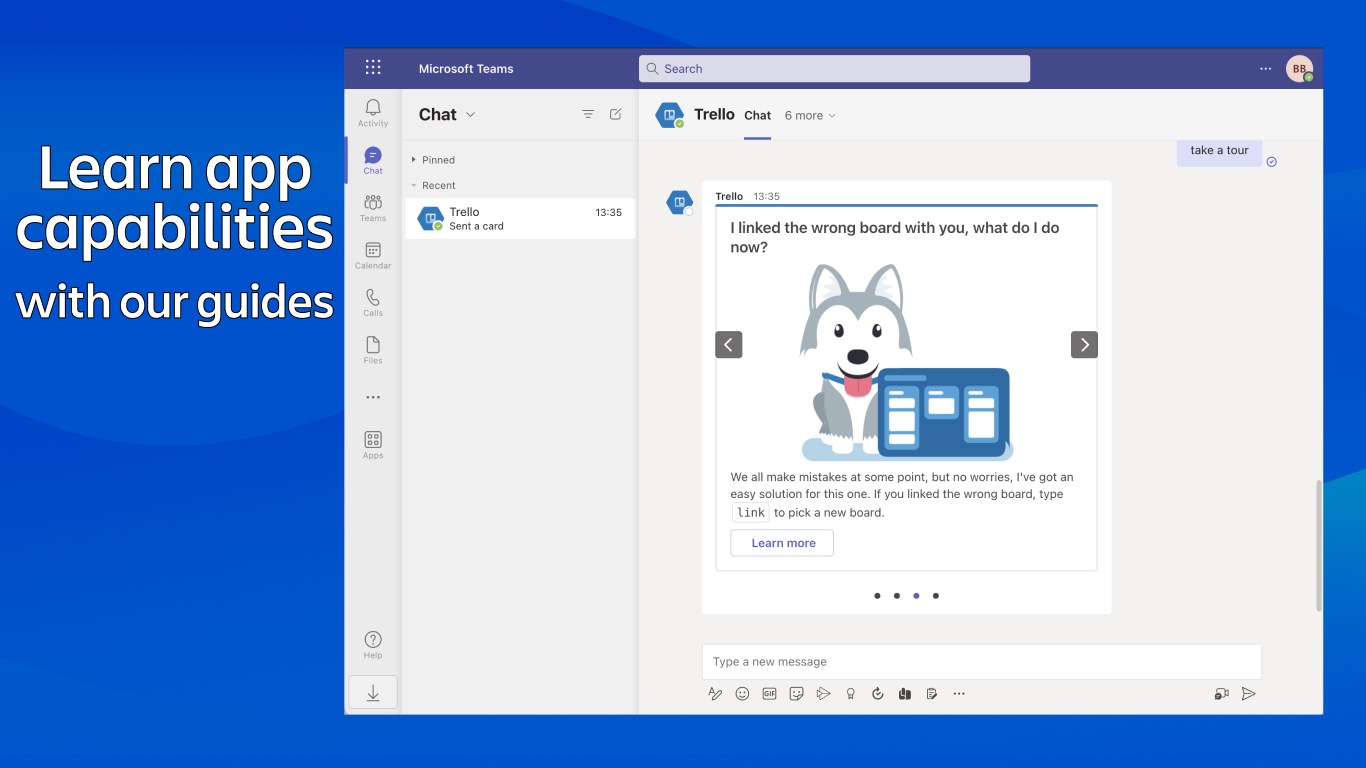This screenshot has width=1366, height=768.
Task: Open the emoji picker
Action: (742, 693)
